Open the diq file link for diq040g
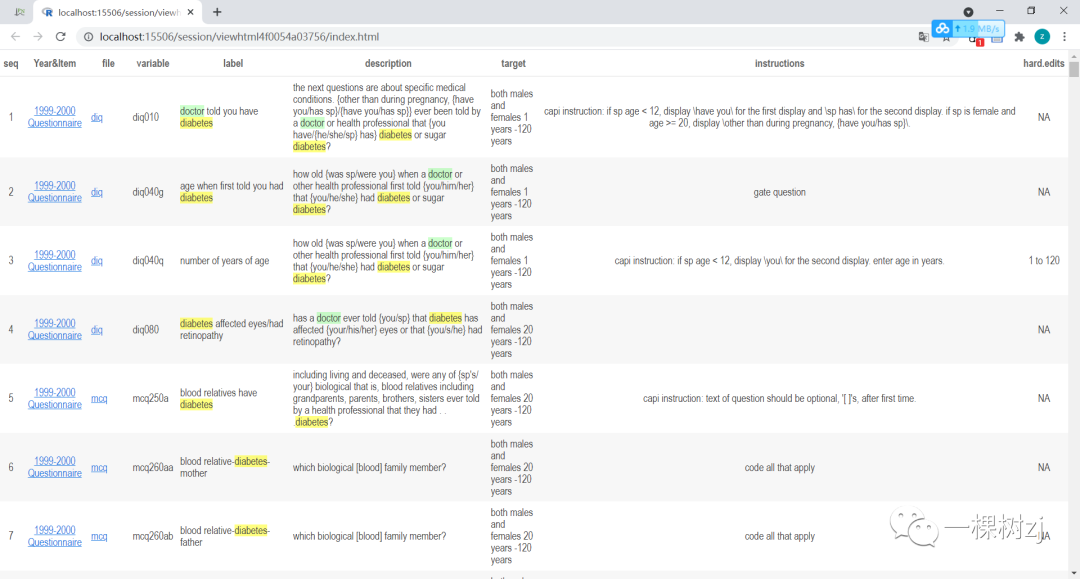This screenshot has height=579, width=1080. click(97, 193)
